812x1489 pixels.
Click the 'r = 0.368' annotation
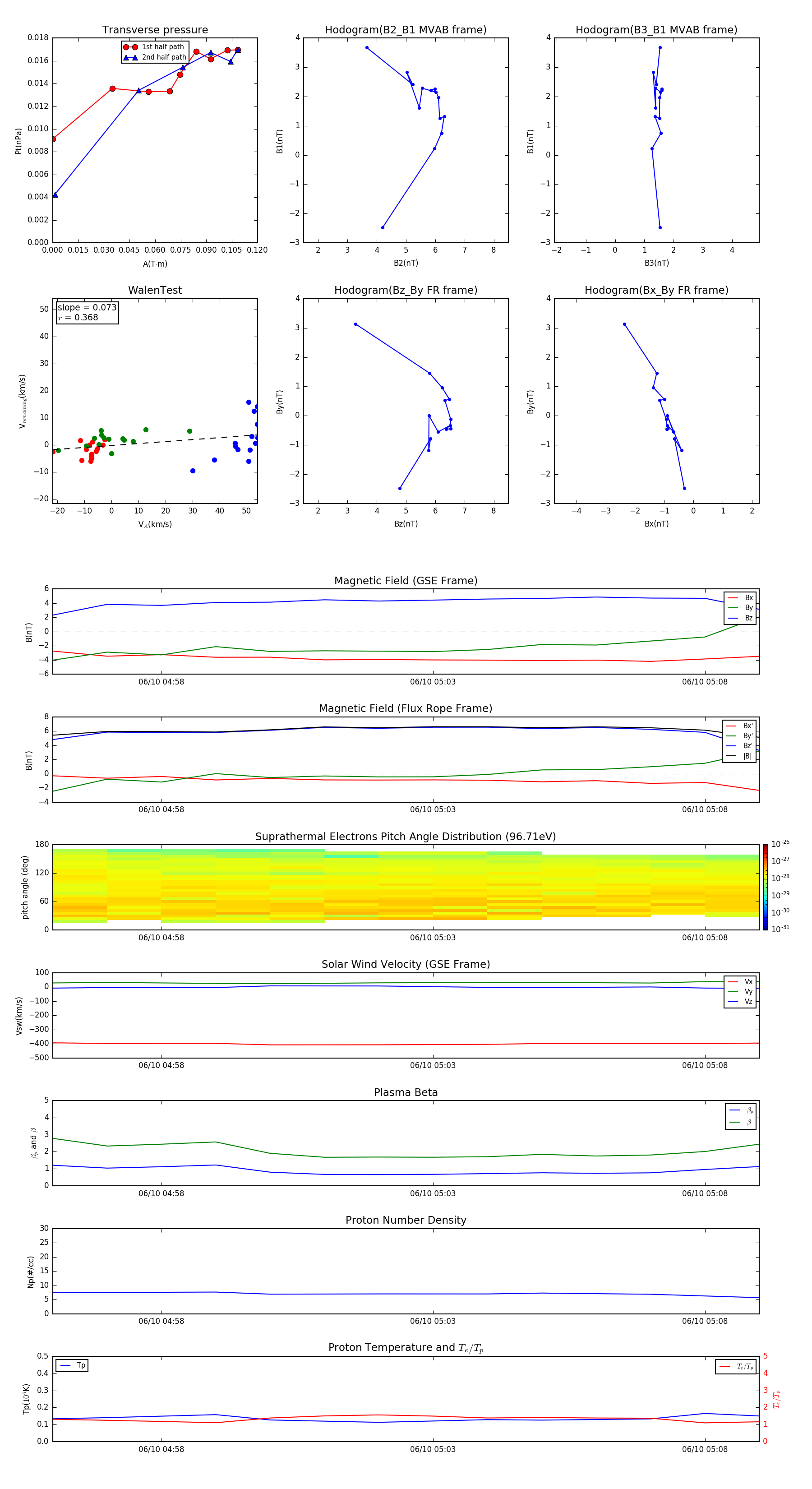78,317
